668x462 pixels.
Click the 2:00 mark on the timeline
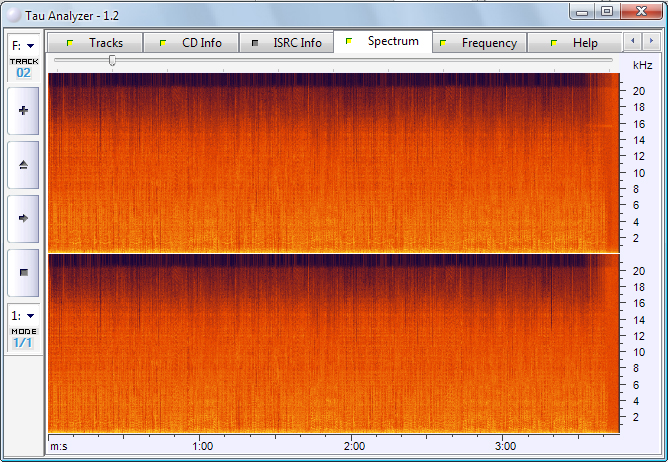354,446
